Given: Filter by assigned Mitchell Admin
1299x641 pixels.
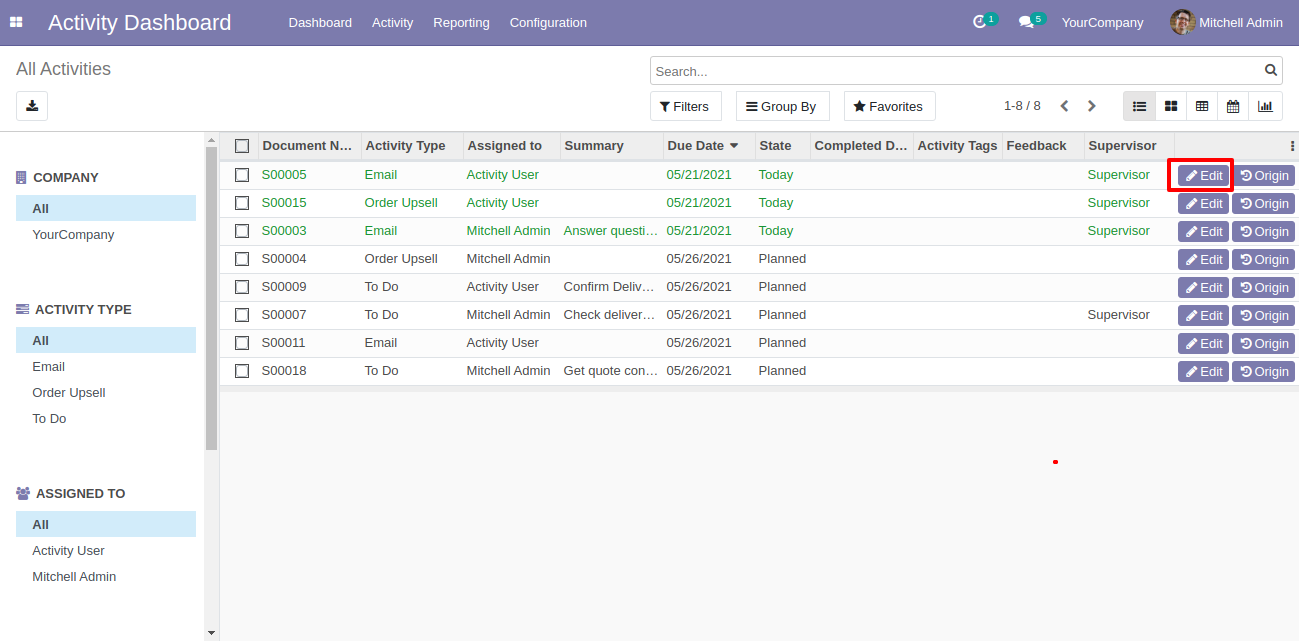Looking at the screenshot, I should click(106, 577).
